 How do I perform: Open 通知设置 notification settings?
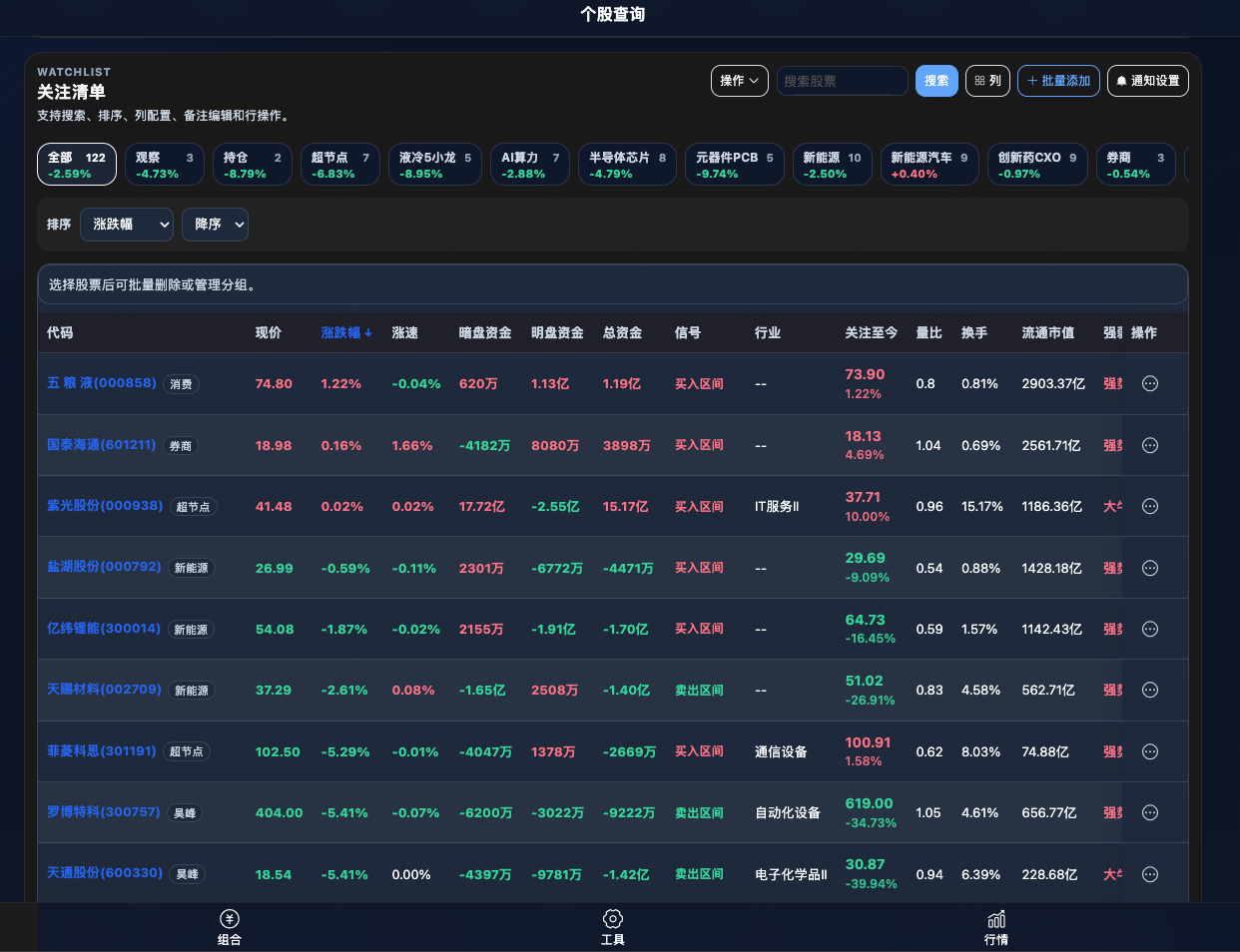point(1147,81)
